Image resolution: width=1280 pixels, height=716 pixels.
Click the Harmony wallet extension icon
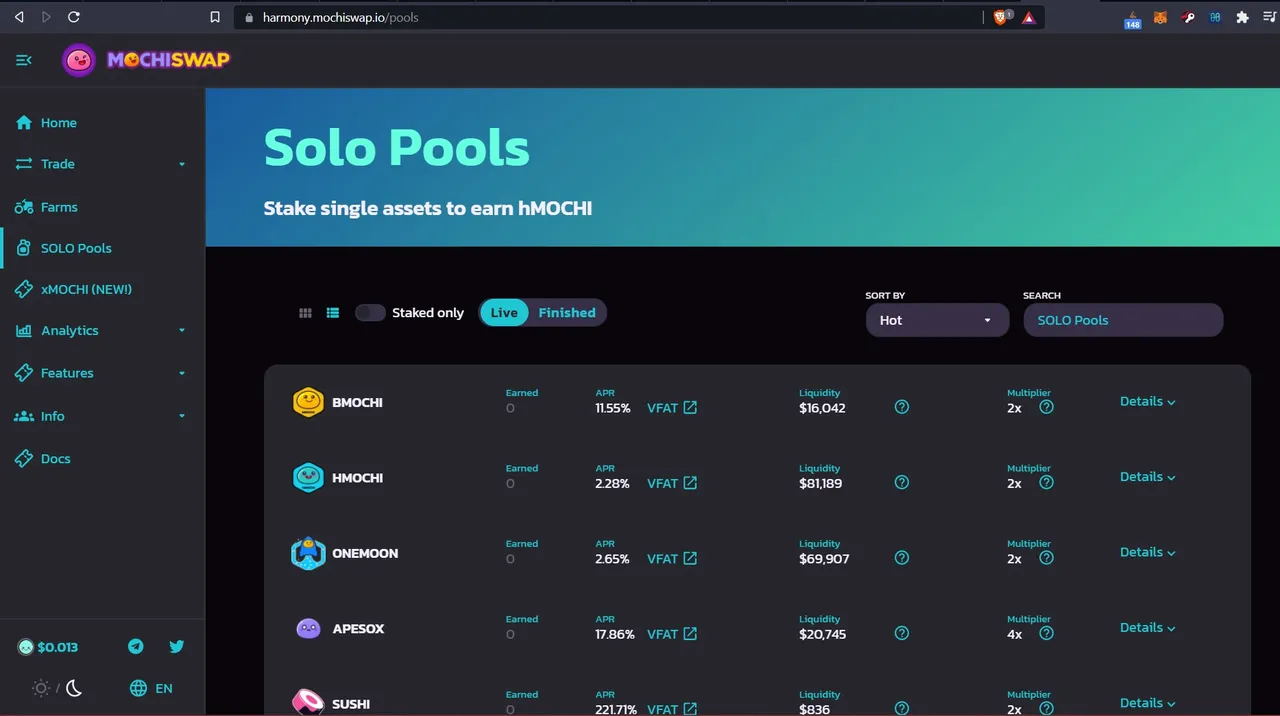(x=1215, y=17)
